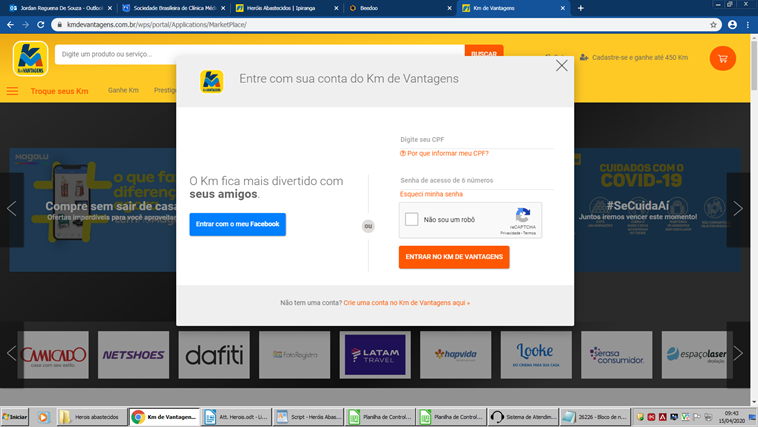Click 'Crie uma conta no Km de Vantagens aqui' link
Image resolution: width=758 pixels, height=427 pixels.
tap(407, 303)
